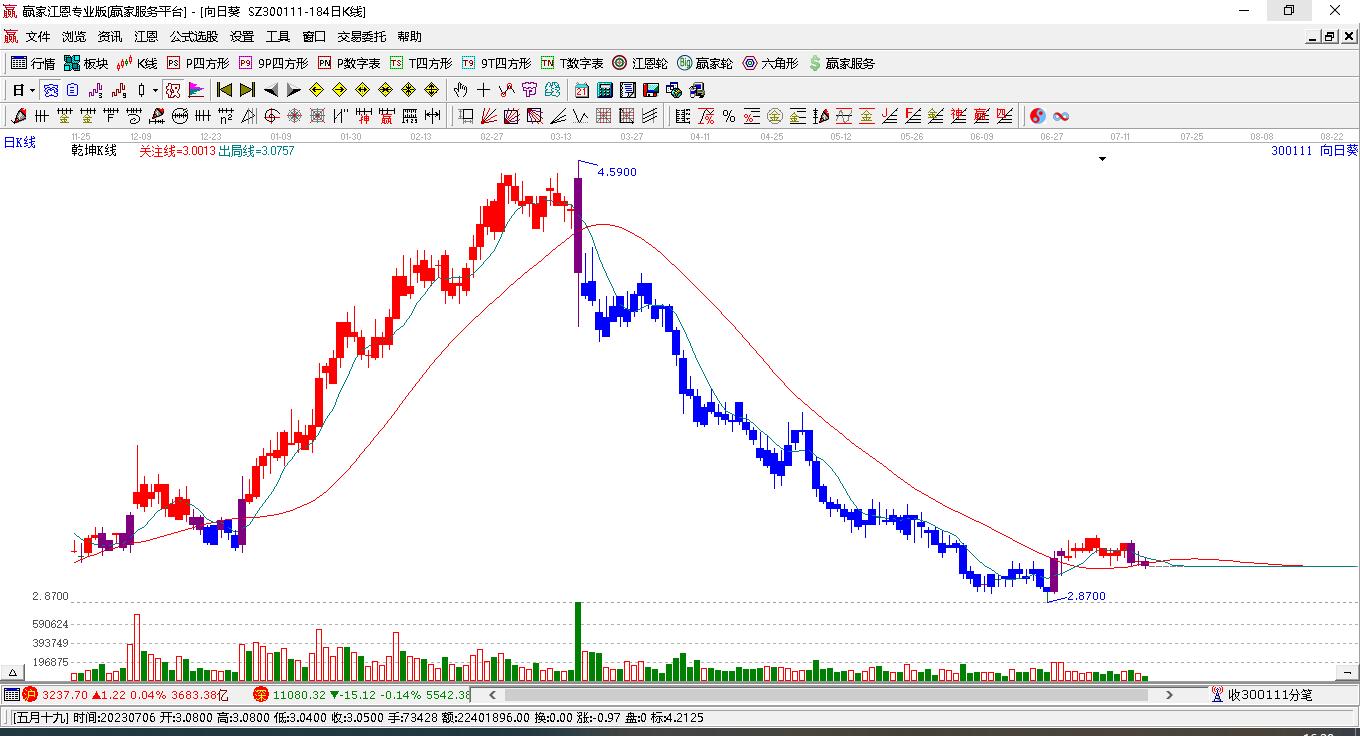Screen dimensions: 1360x736
Task: Select the pan hand tool
Action: (461, 90)
